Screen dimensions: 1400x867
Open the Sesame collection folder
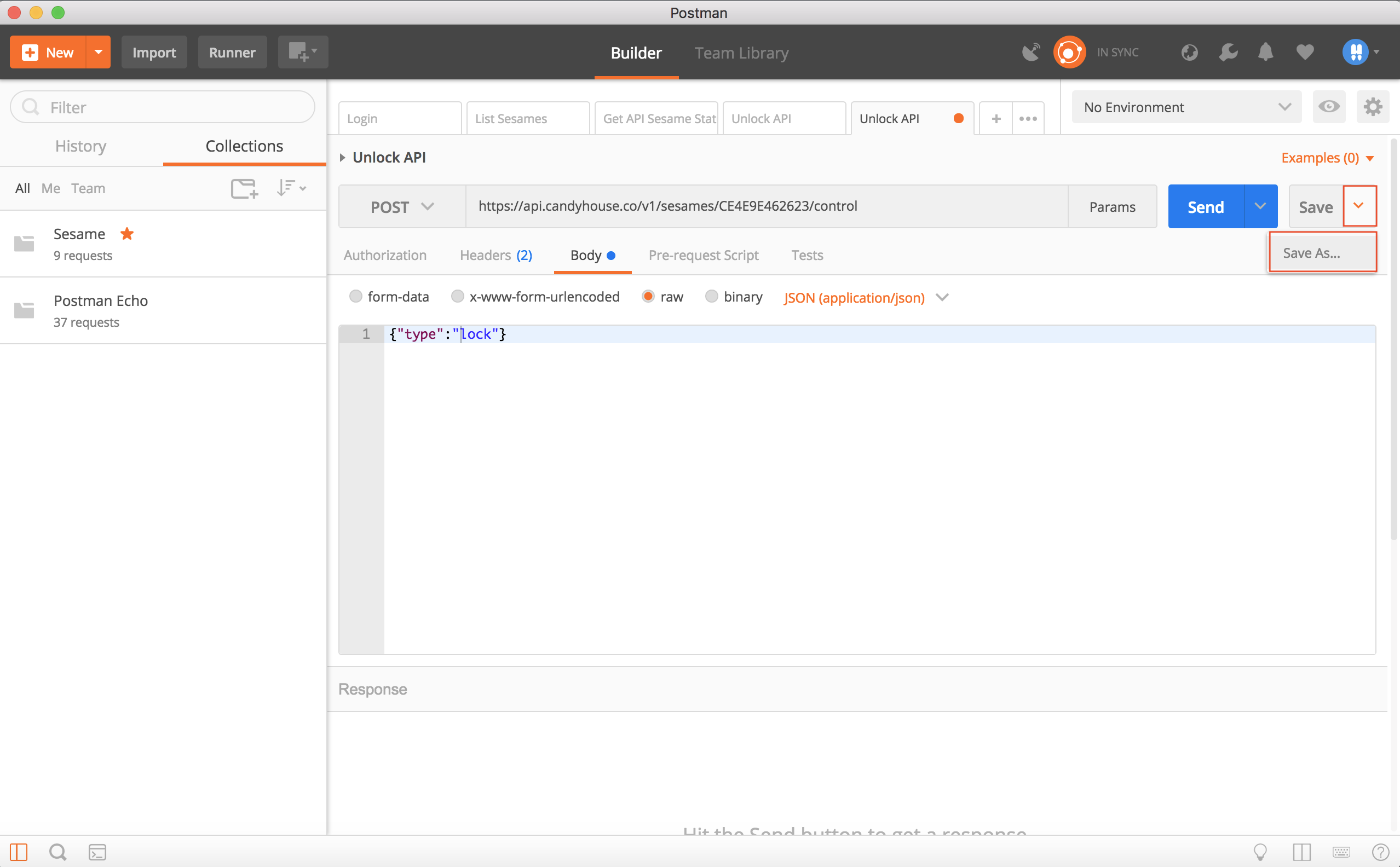point(163,244)
